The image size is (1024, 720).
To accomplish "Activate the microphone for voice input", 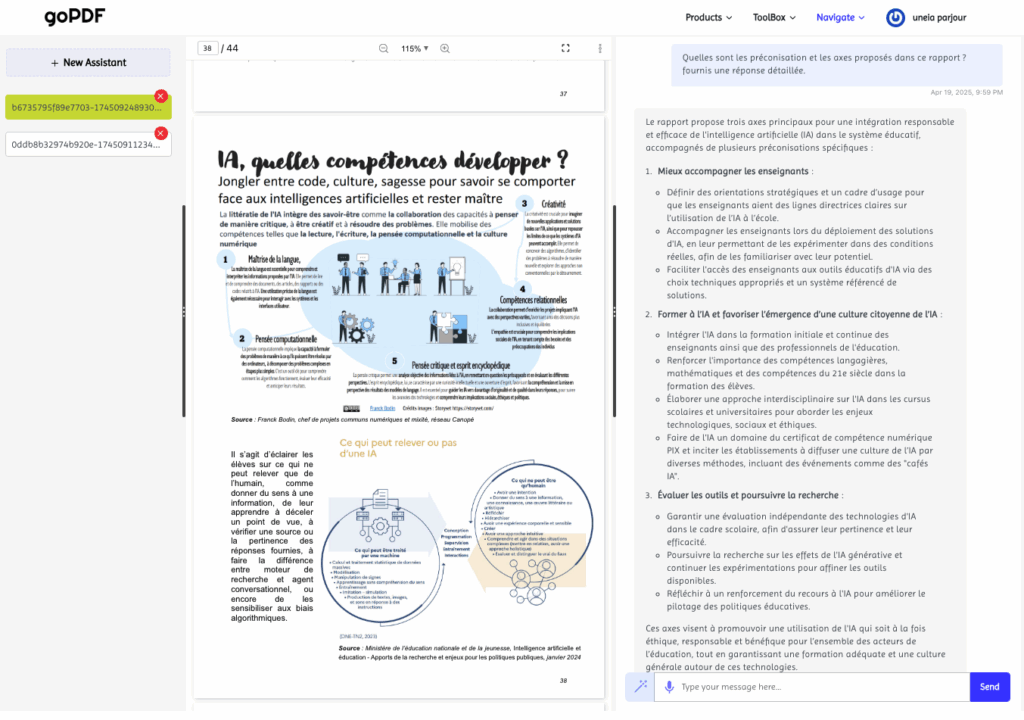I will click(x=668, y=687).
